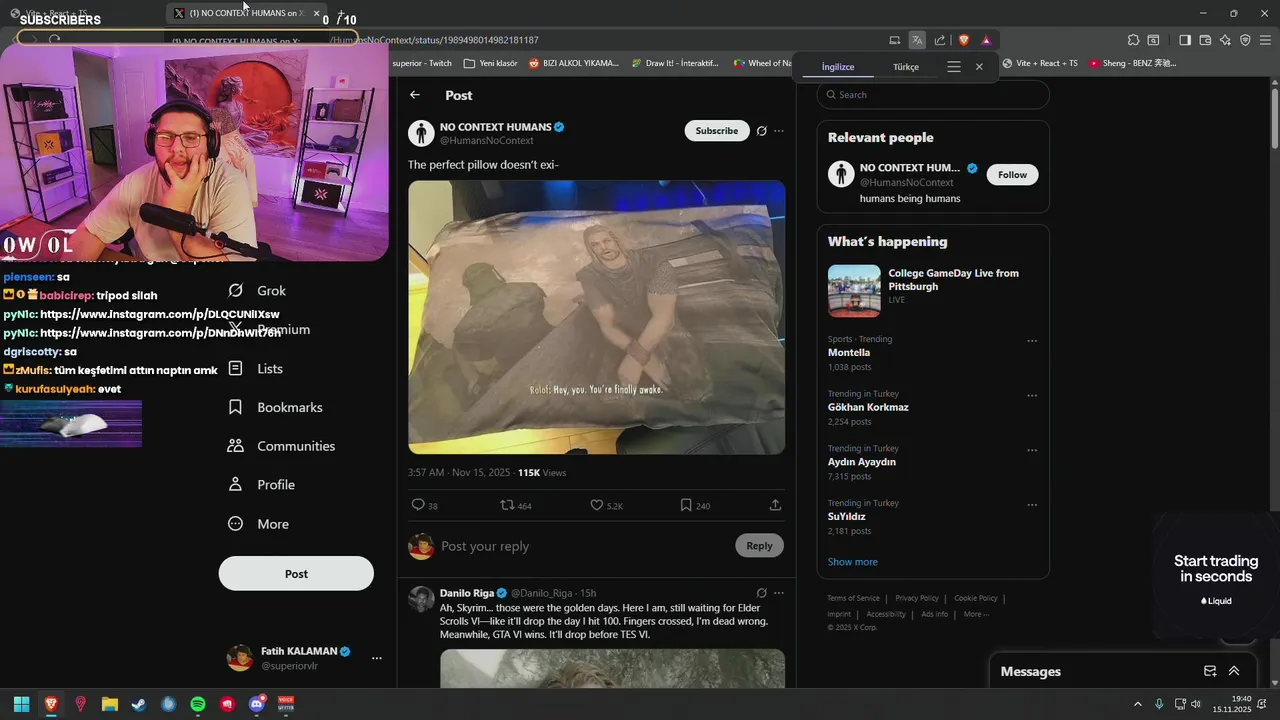Click the Show more link under trends

point(853,562)
